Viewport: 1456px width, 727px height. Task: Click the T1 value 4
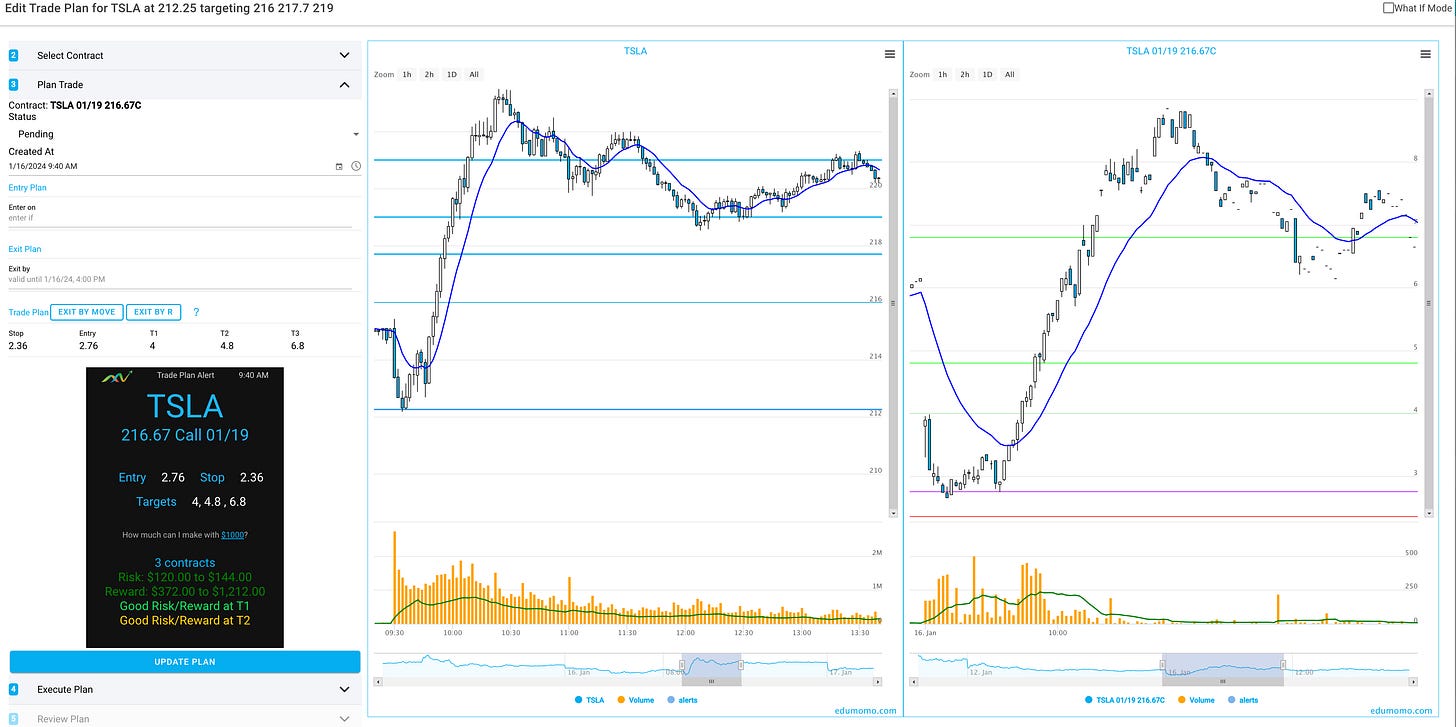pyautogui.click(x=153, y=346)
